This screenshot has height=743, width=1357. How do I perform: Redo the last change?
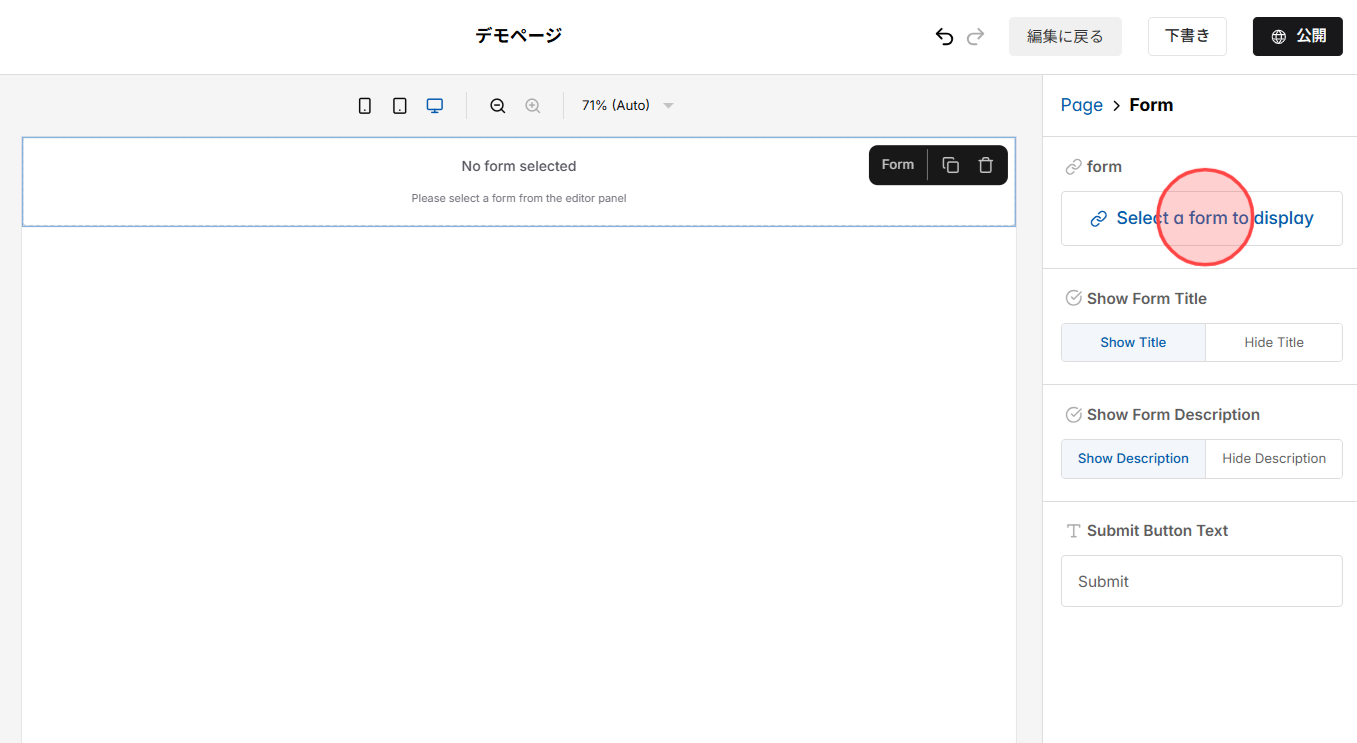(x=975, y=36)
